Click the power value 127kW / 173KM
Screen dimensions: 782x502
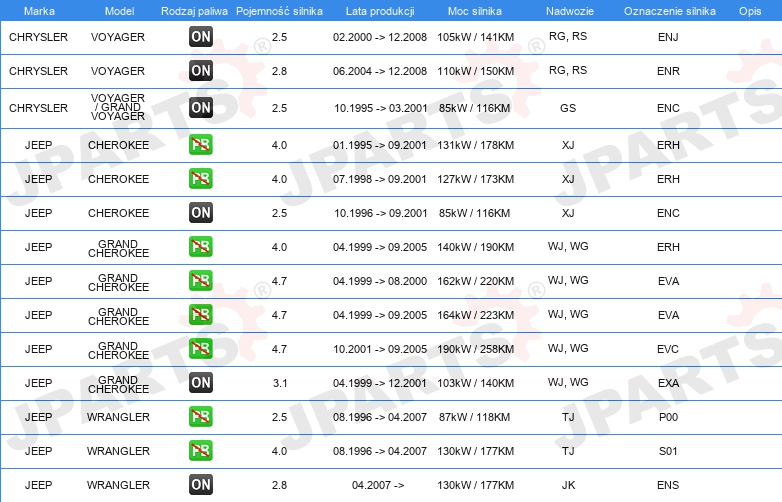(x=475, y=179)
